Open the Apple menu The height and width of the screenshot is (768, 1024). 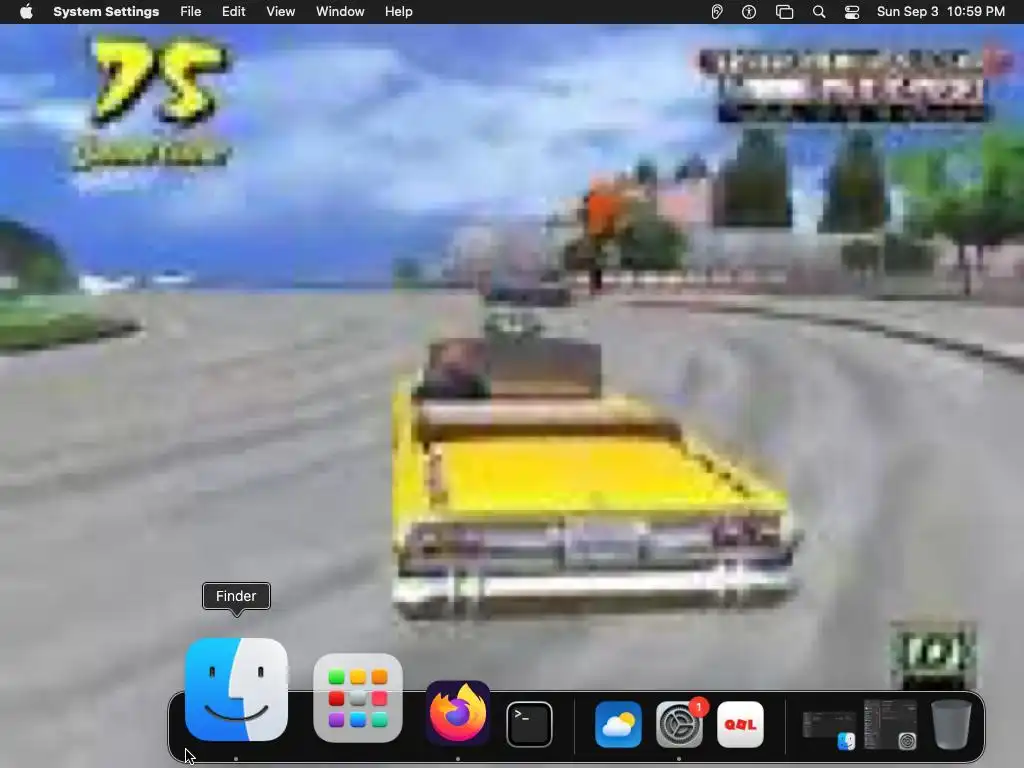pyautogui.click(x=26, y=12)
